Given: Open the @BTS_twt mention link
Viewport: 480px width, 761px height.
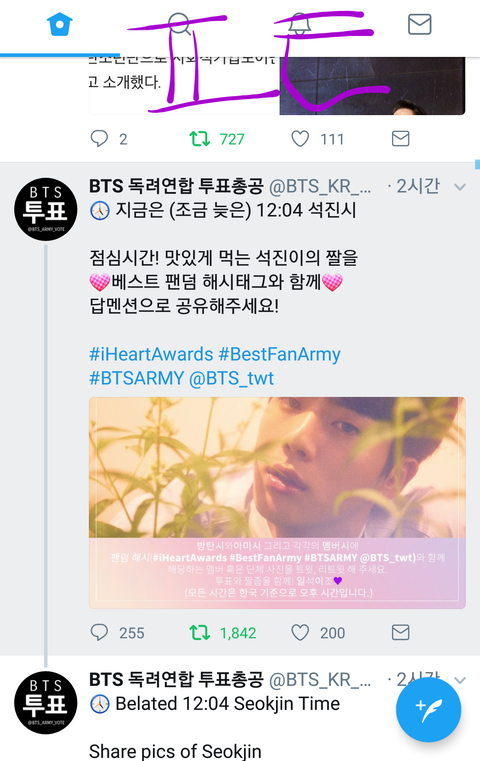Looking at the screenshot, I should 231,378.
